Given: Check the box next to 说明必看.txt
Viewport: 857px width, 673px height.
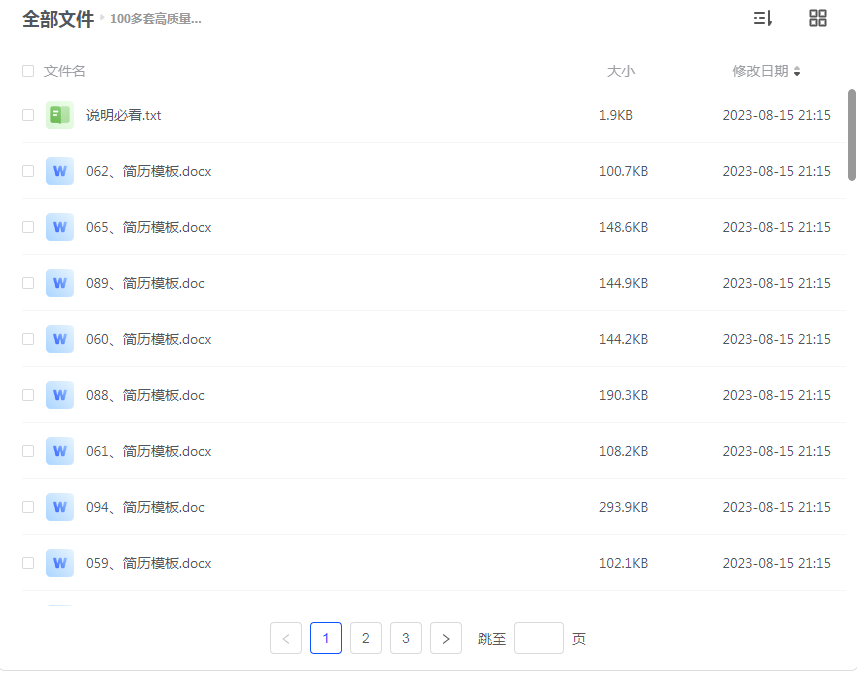Looking at the screenshot, I should pos(28,114).
